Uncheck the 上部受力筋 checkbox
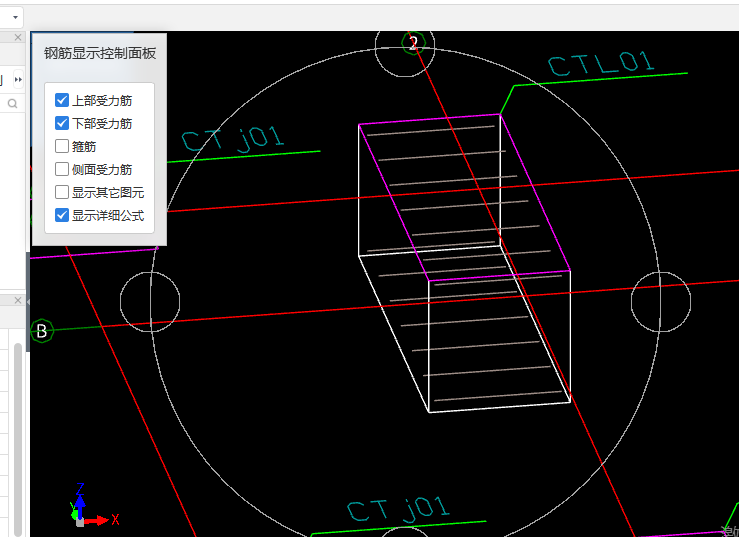739x537 pixels. pos(62,100)
